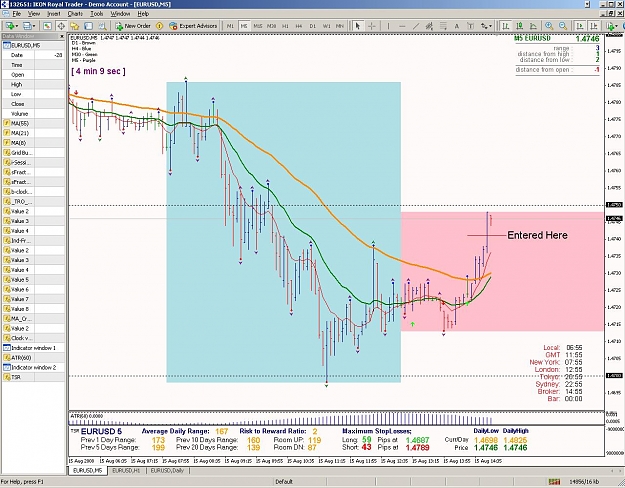
Task: Select the trendline drawing tool
Action: (416, 26)
